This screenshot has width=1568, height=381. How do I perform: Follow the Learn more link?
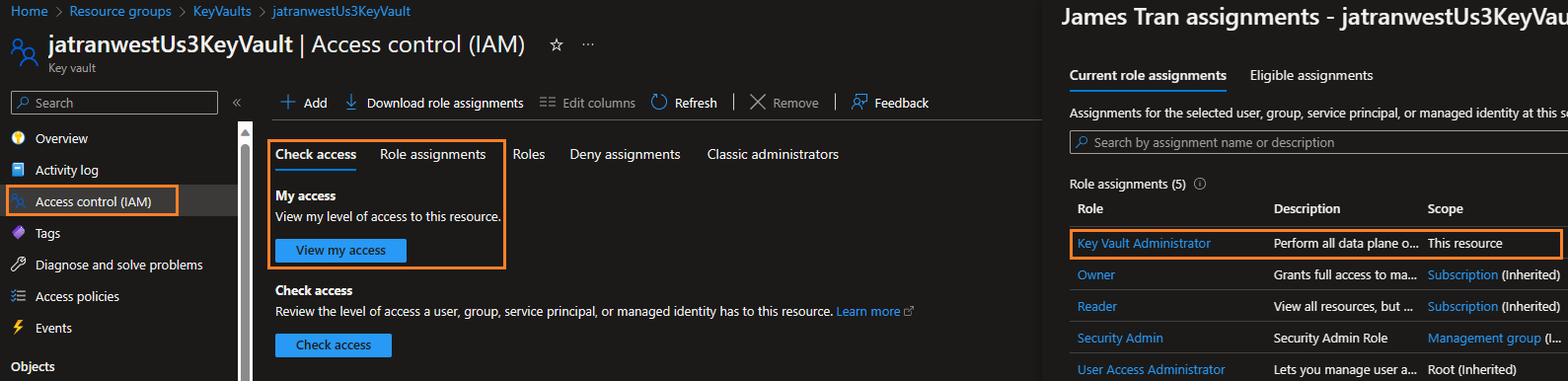[874, 312]
